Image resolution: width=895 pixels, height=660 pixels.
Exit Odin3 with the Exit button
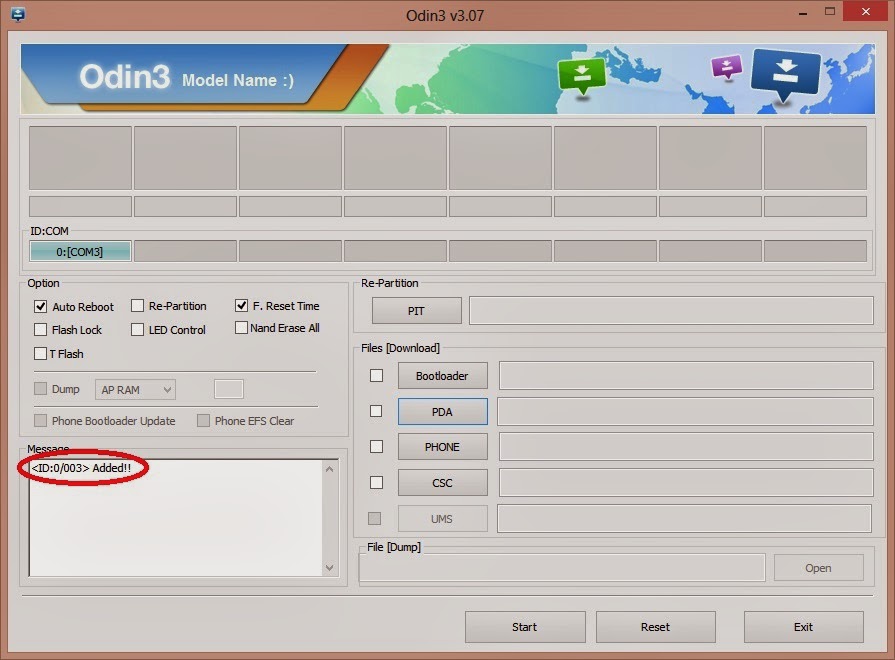803,626
